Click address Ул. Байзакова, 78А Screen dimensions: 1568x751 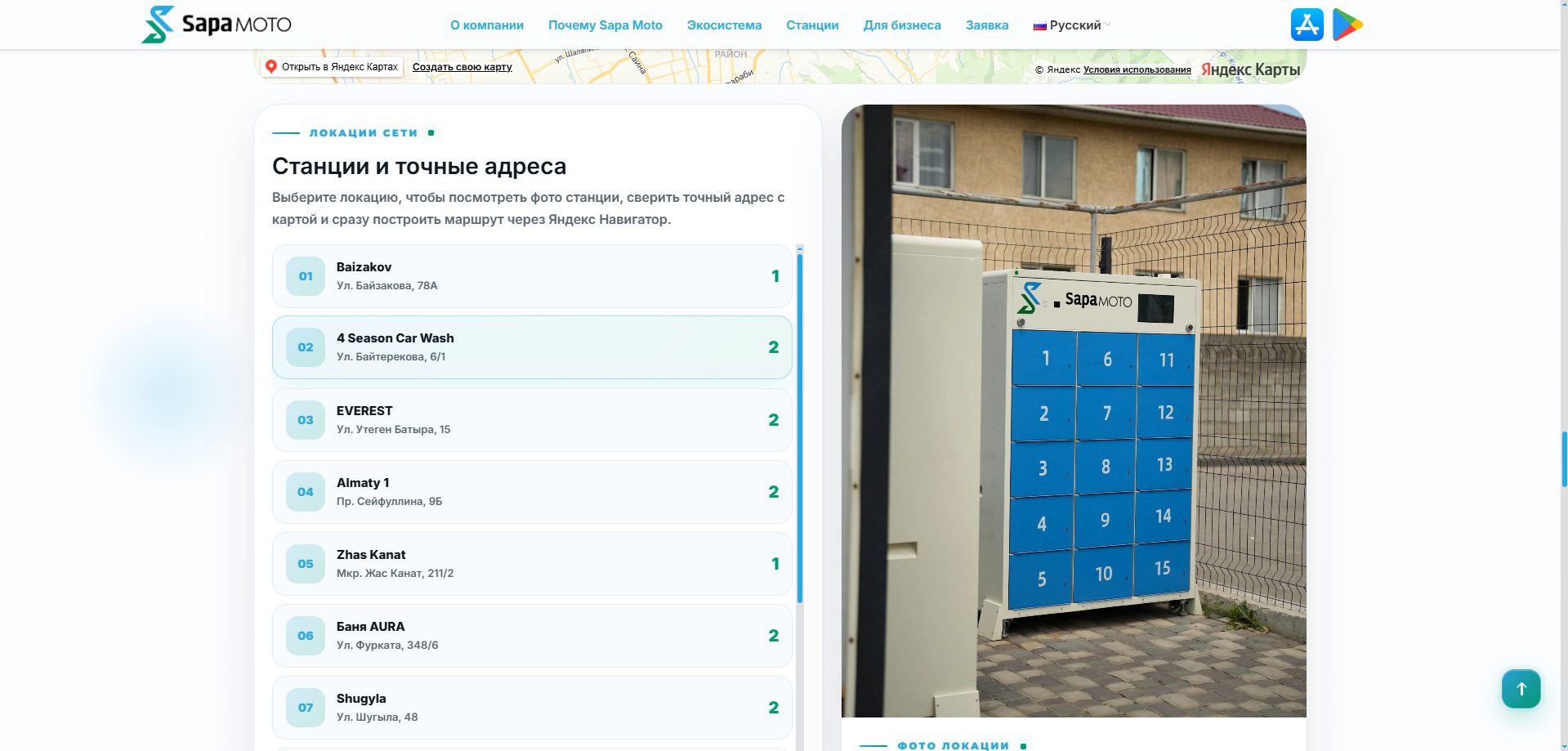(386, 286)
